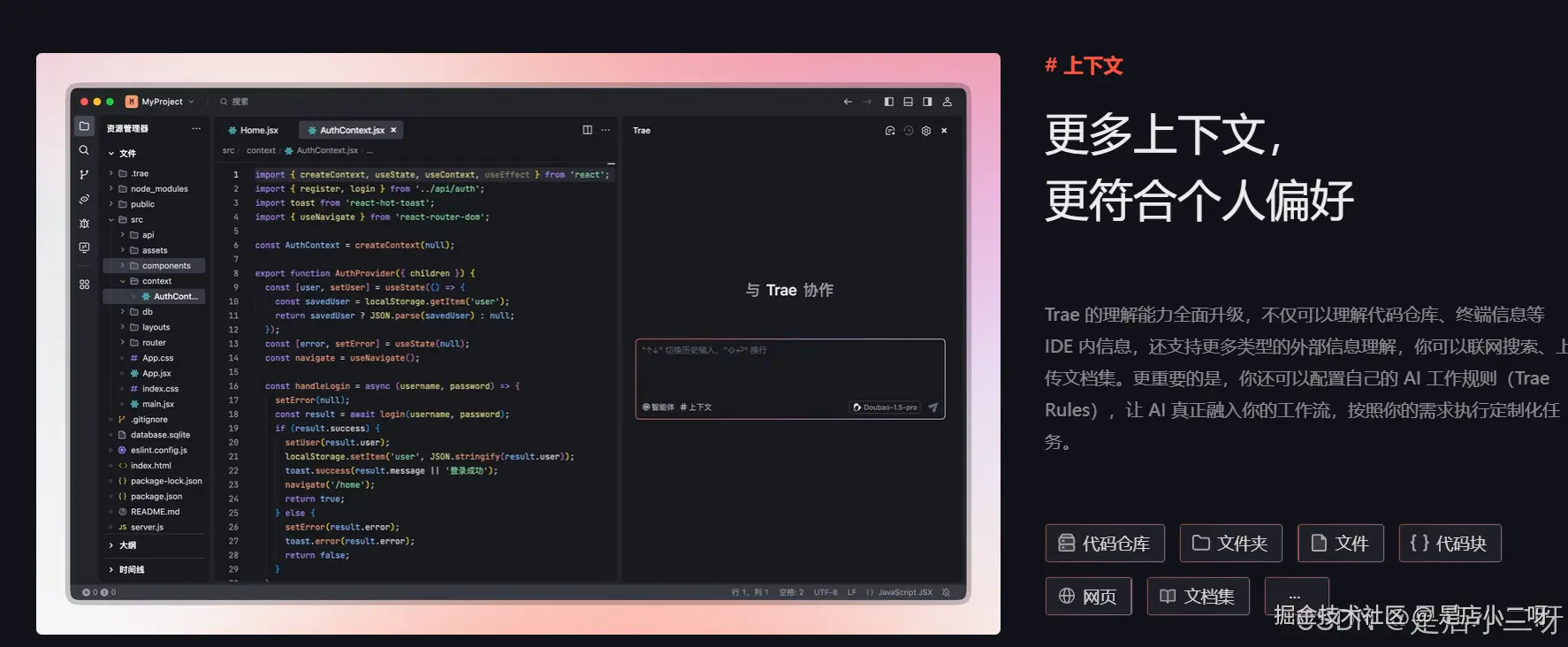Viewport: 1568px width, 647px height.
Task: Click the 文档集 button
Action: click(x=1198, y=596)
